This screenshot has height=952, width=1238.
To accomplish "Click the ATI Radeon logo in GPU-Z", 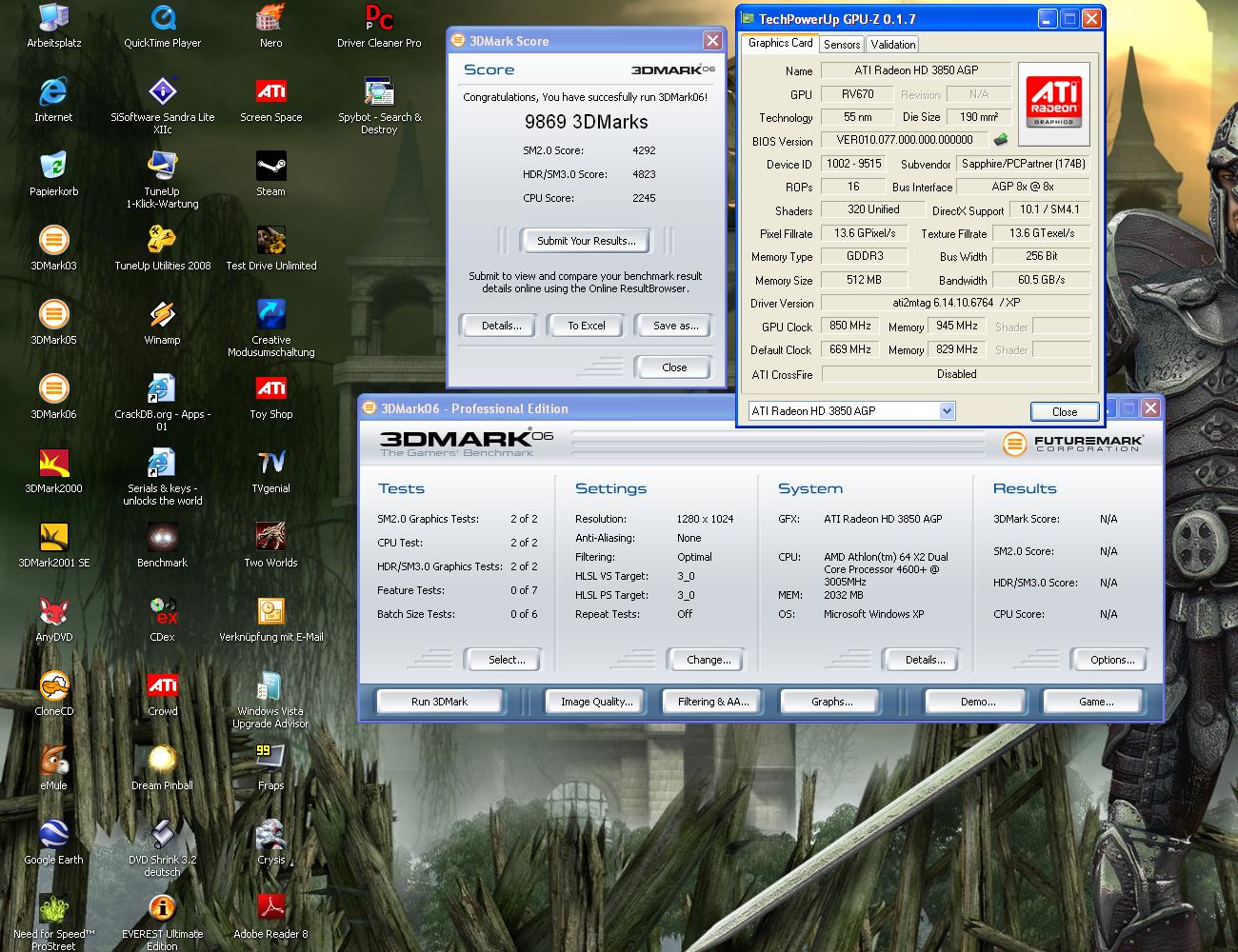I will click(x=1053, y=102).
